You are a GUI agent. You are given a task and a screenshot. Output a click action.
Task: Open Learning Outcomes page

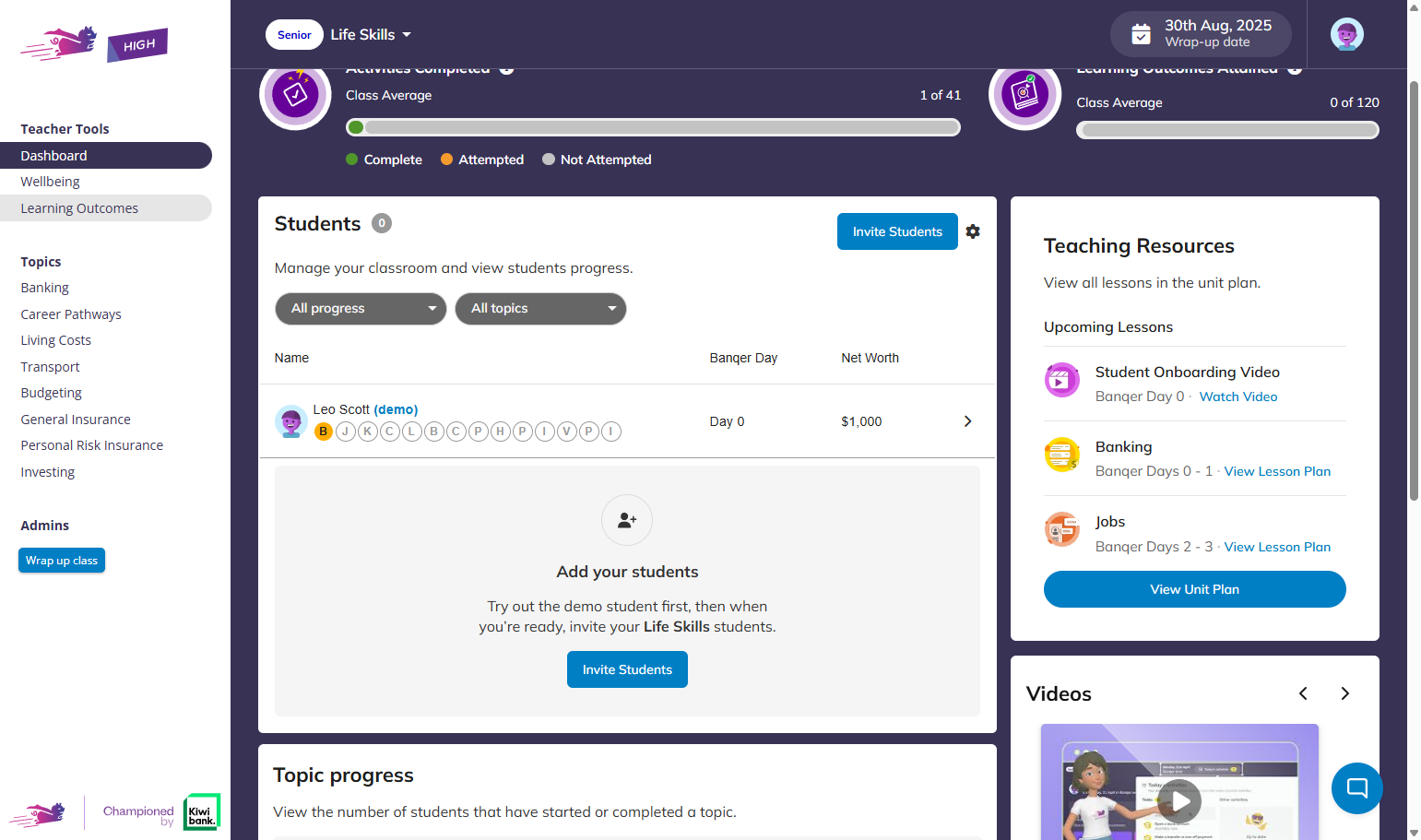coord(106,208)
